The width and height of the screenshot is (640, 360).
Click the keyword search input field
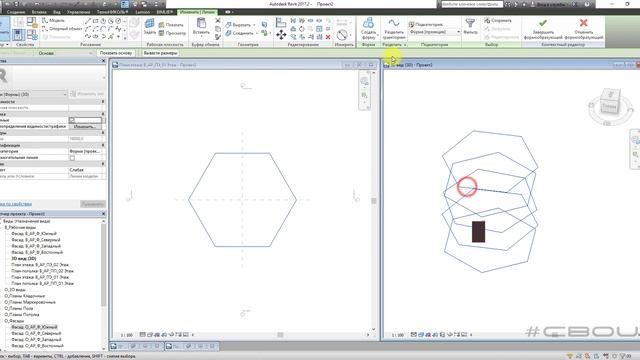click(x=472, y=4)
